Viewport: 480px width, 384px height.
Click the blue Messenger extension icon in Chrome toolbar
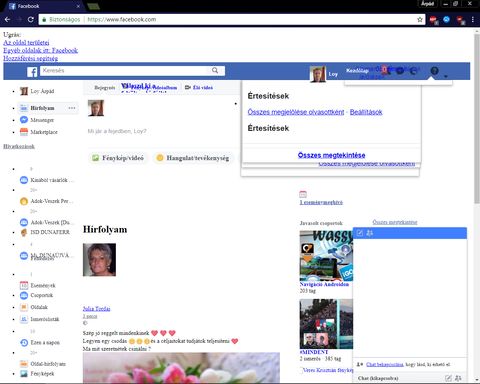coord(446,20)
